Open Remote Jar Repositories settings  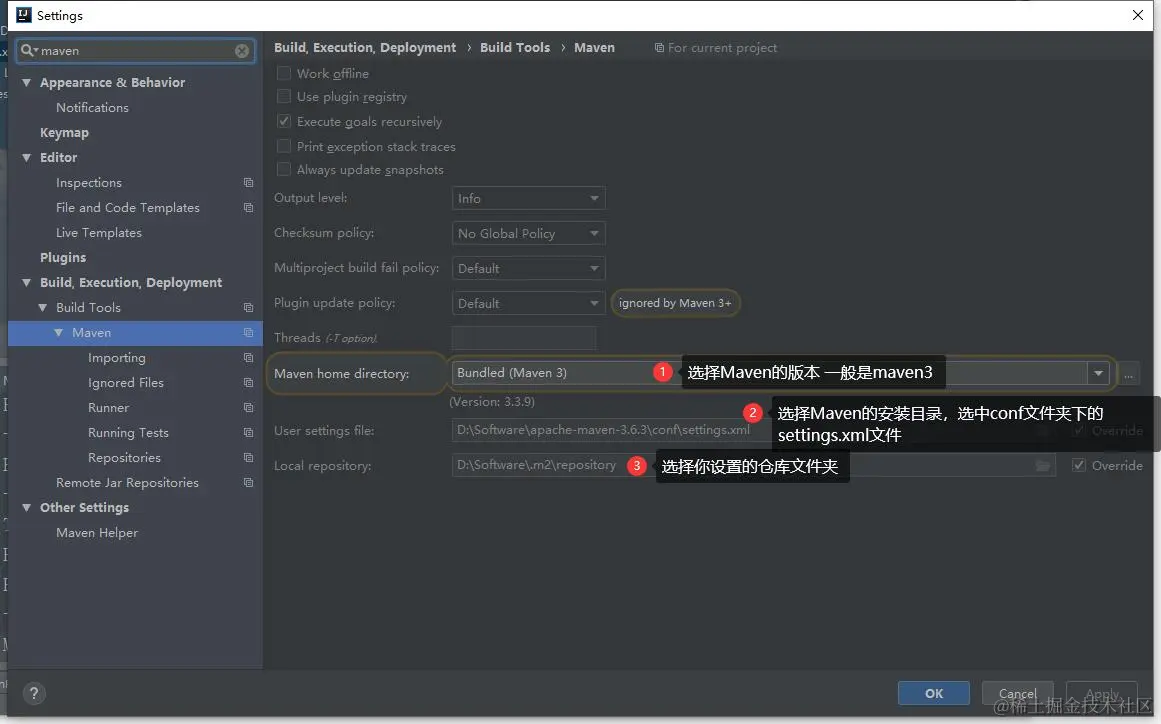pyautogui.click(x=127, y=483)
